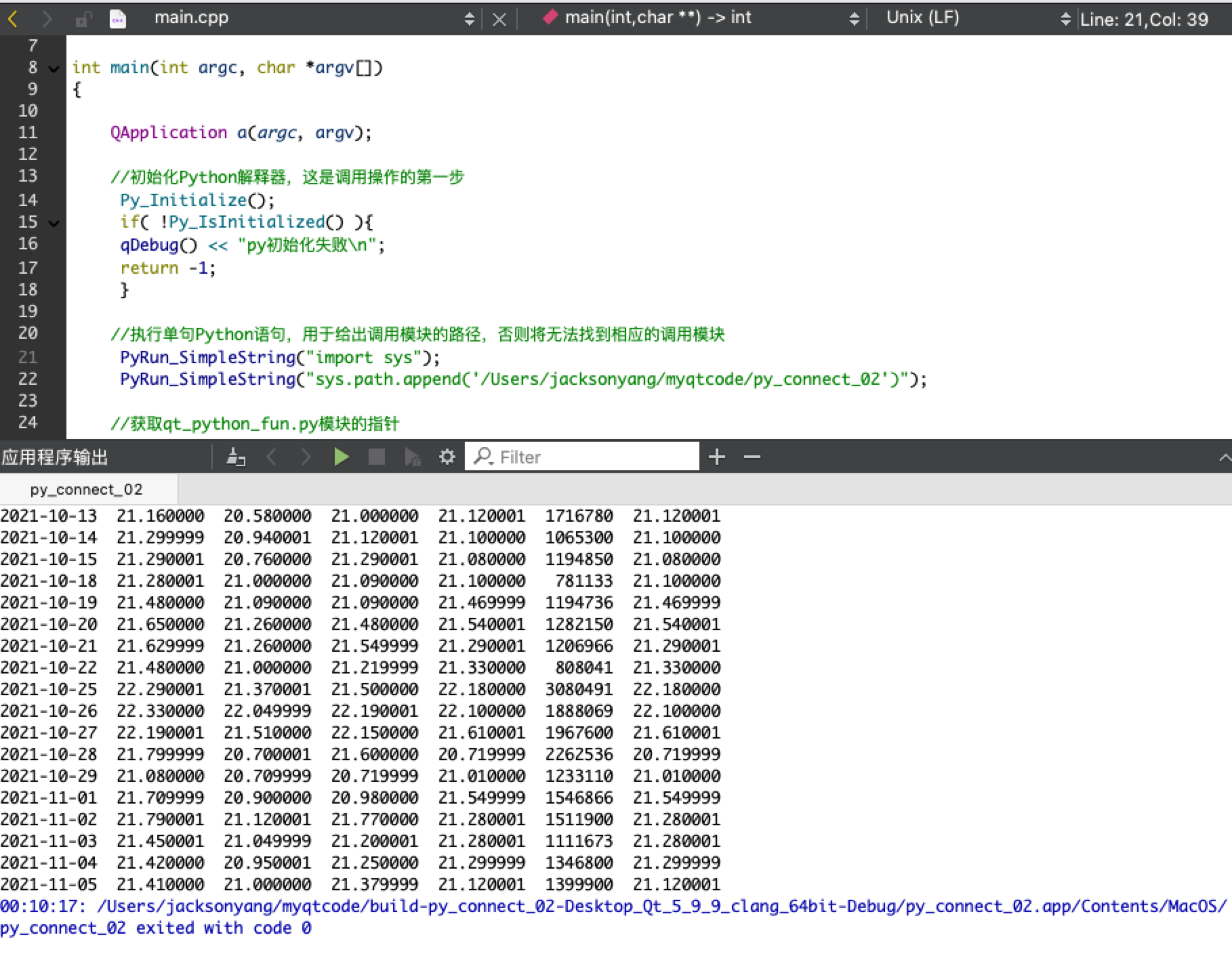1232x954 pixels.
Task: Click volume 3080491 in the 2021-10-25 row
Action: pyautogui.click(x=579, y=690)
